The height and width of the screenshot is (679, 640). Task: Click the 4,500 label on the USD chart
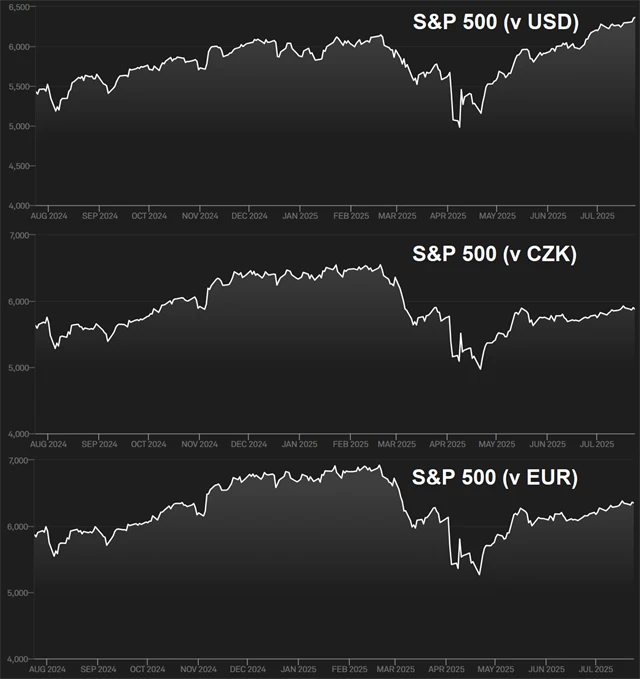coord(17,166)
